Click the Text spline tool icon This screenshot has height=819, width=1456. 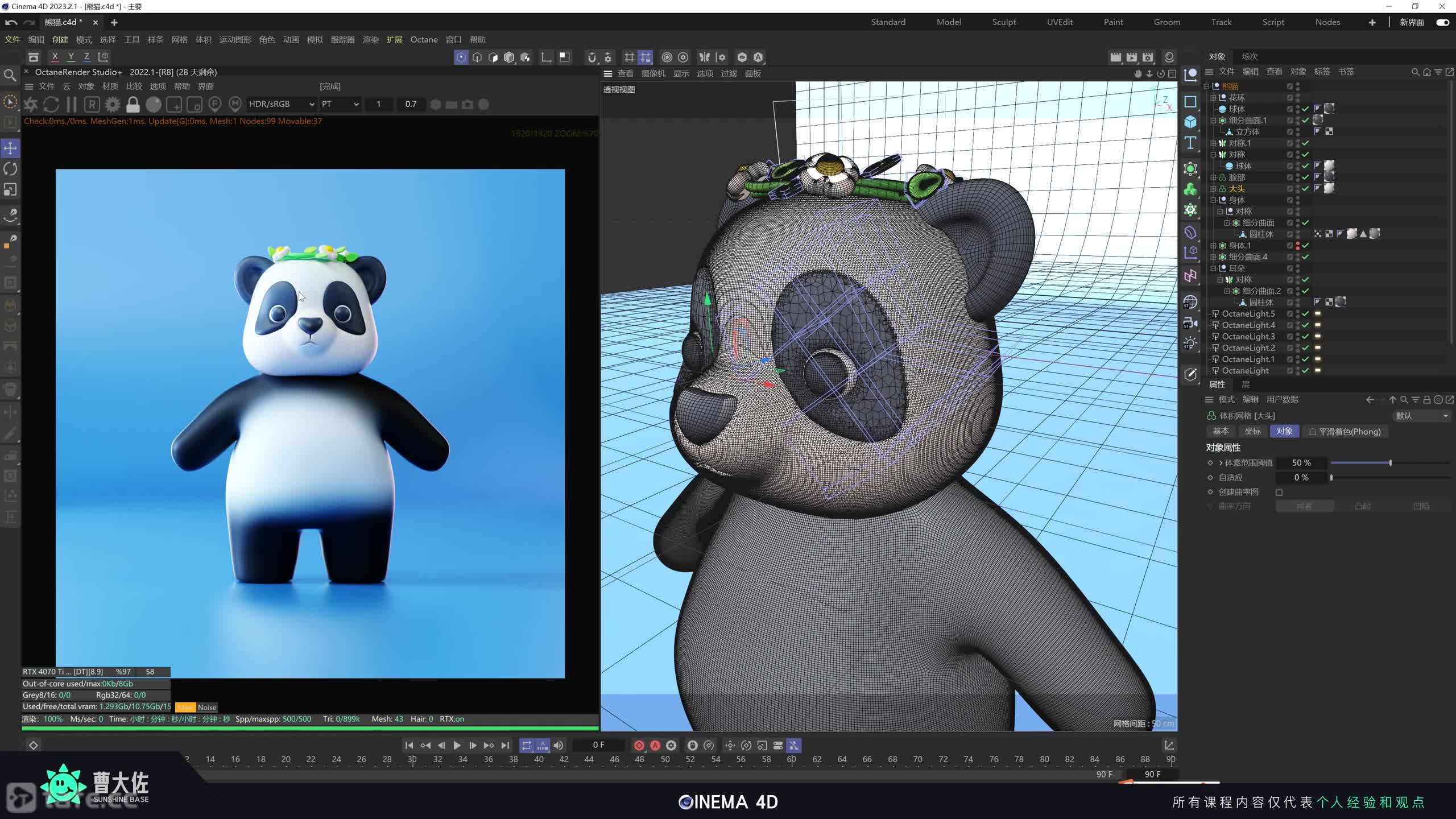click(1190, 143)
